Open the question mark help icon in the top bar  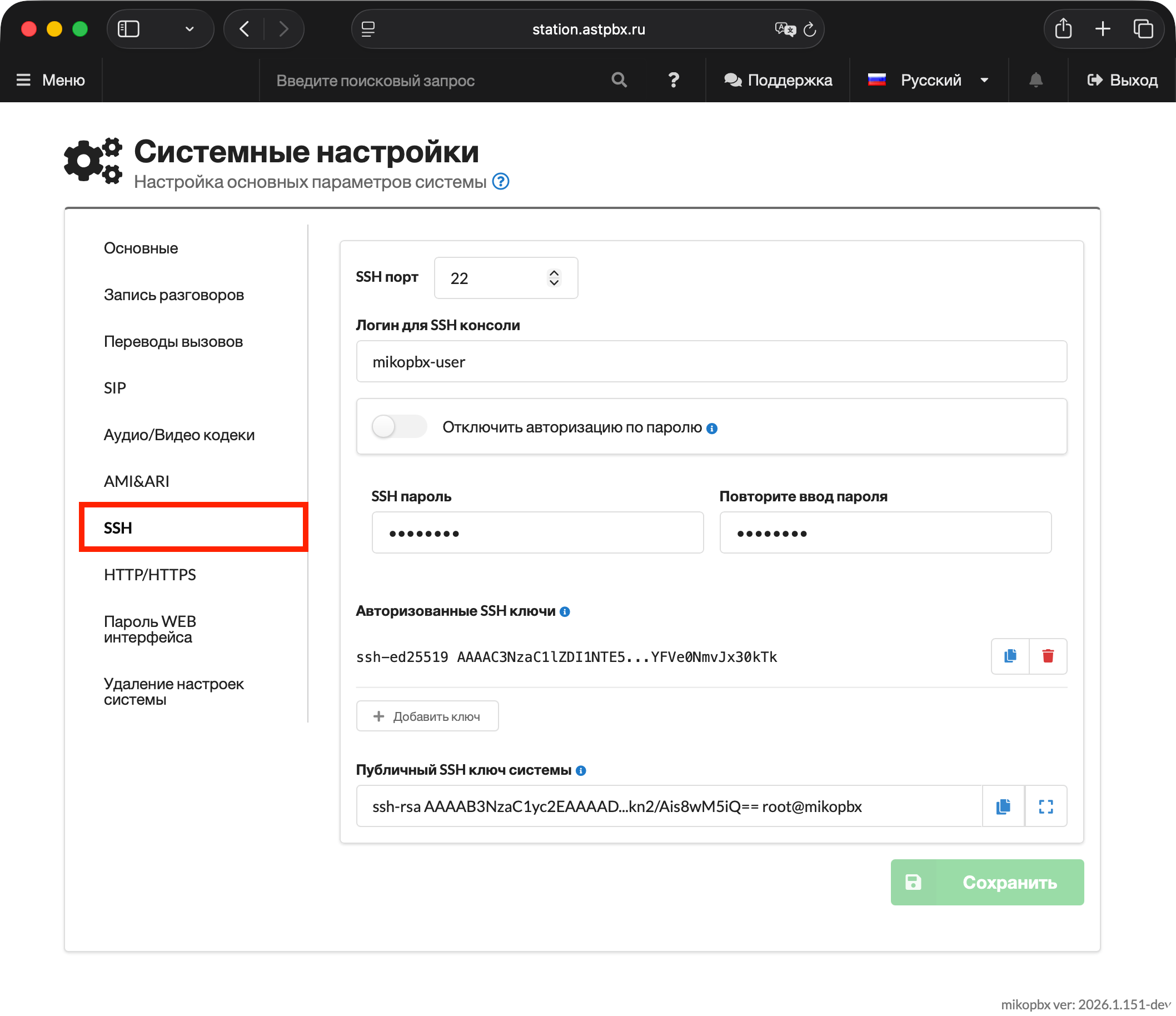[673, 80]
